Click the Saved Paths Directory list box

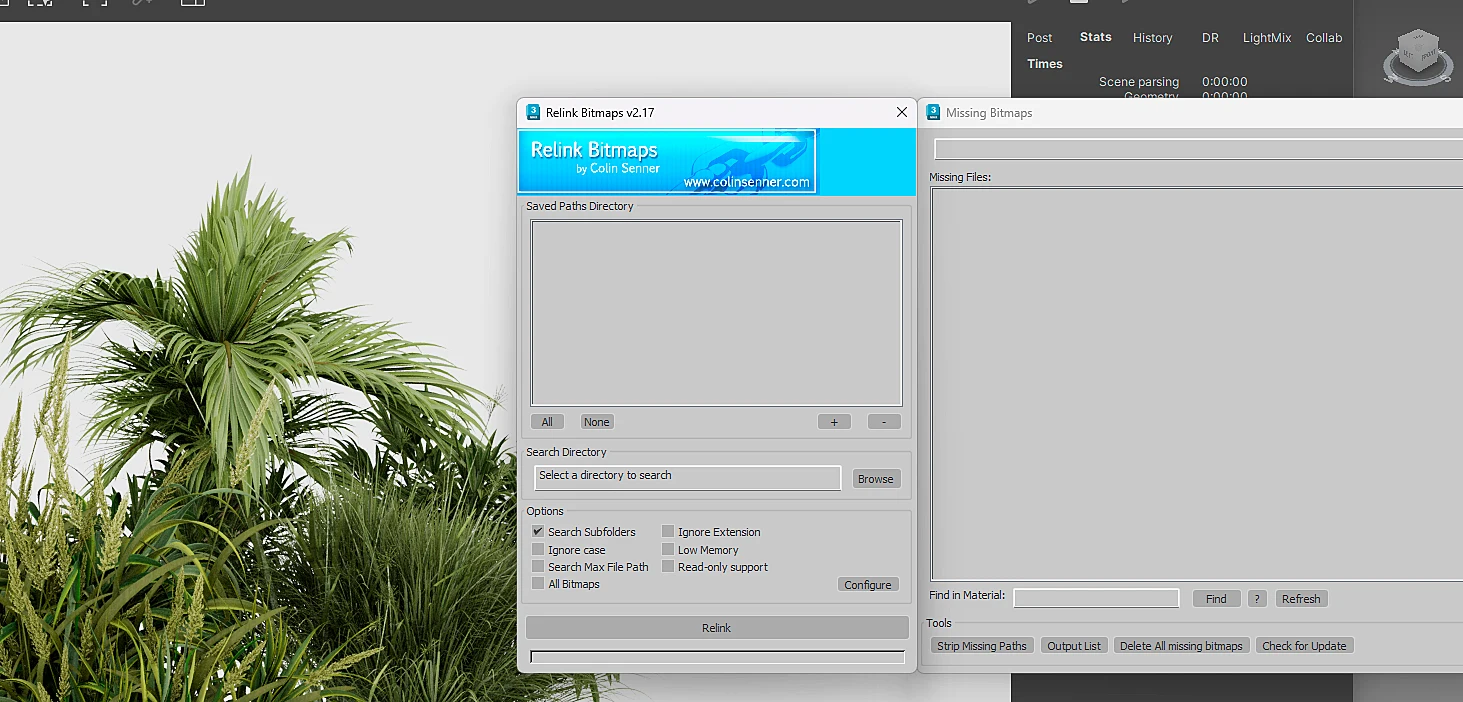[716, 313]
